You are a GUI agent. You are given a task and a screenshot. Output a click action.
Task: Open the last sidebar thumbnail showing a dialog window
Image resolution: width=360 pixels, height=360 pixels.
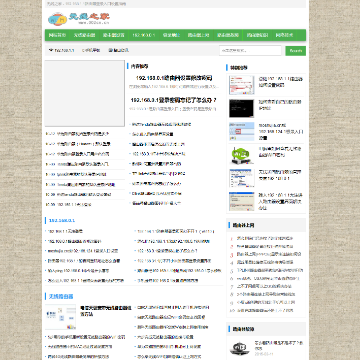point(242,201)
